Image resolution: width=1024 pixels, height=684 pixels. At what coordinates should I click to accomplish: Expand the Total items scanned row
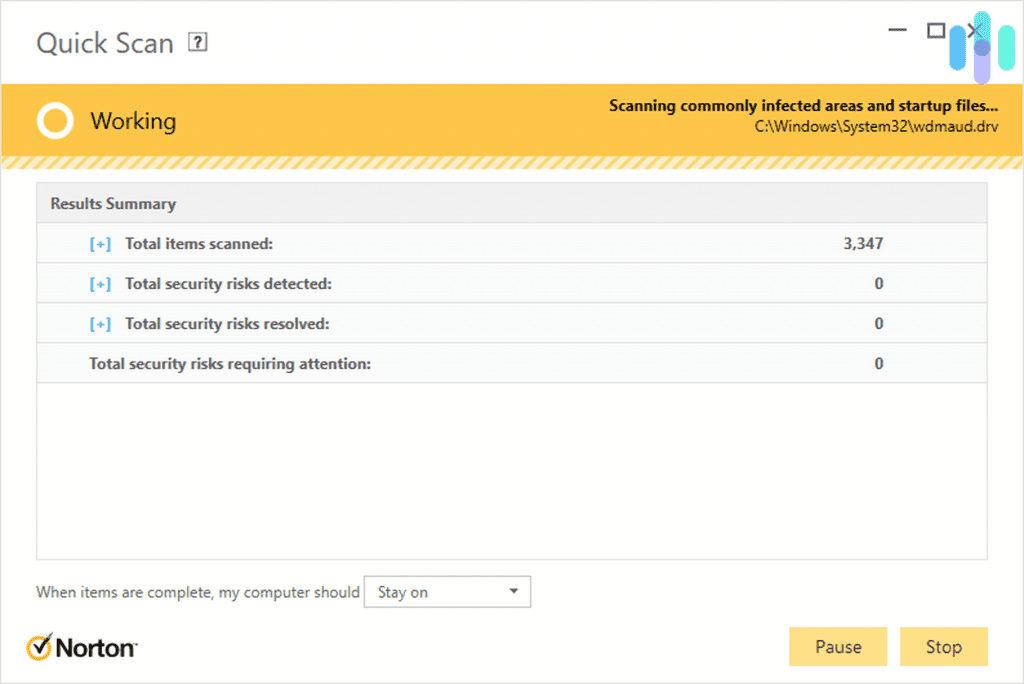point(100,244)
